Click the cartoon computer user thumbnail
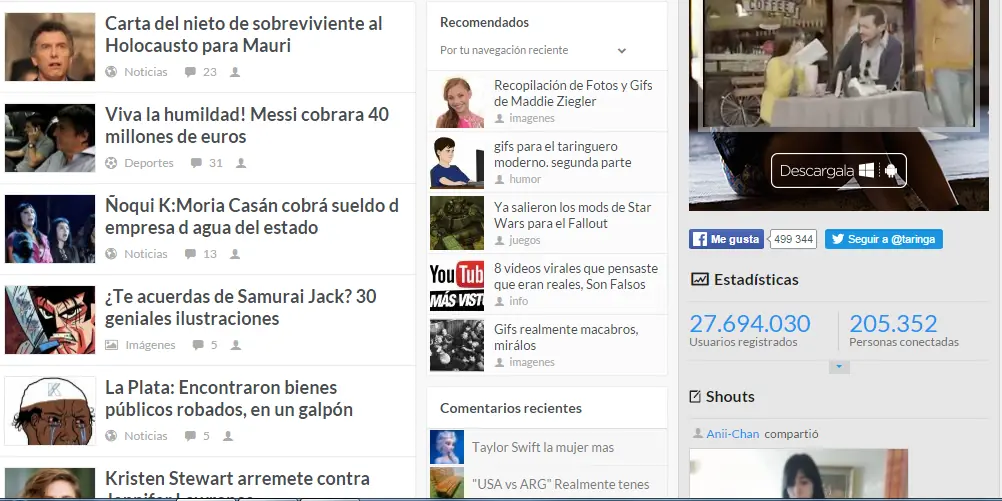1002x501 pixels. (456, 162)
